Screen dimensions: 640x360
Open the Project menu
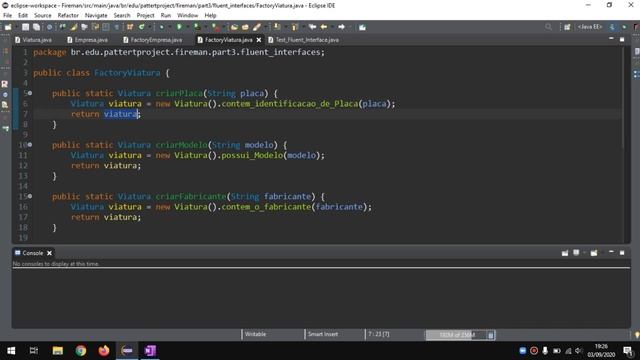pyautogui.click(x=145, y=16)
